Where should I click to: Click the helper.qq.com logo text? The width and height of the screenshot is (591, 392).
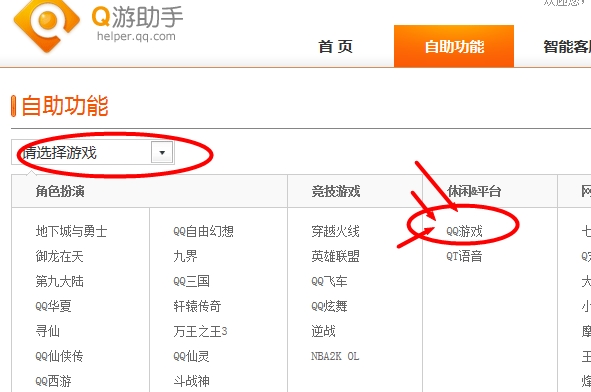pos(136,37)
